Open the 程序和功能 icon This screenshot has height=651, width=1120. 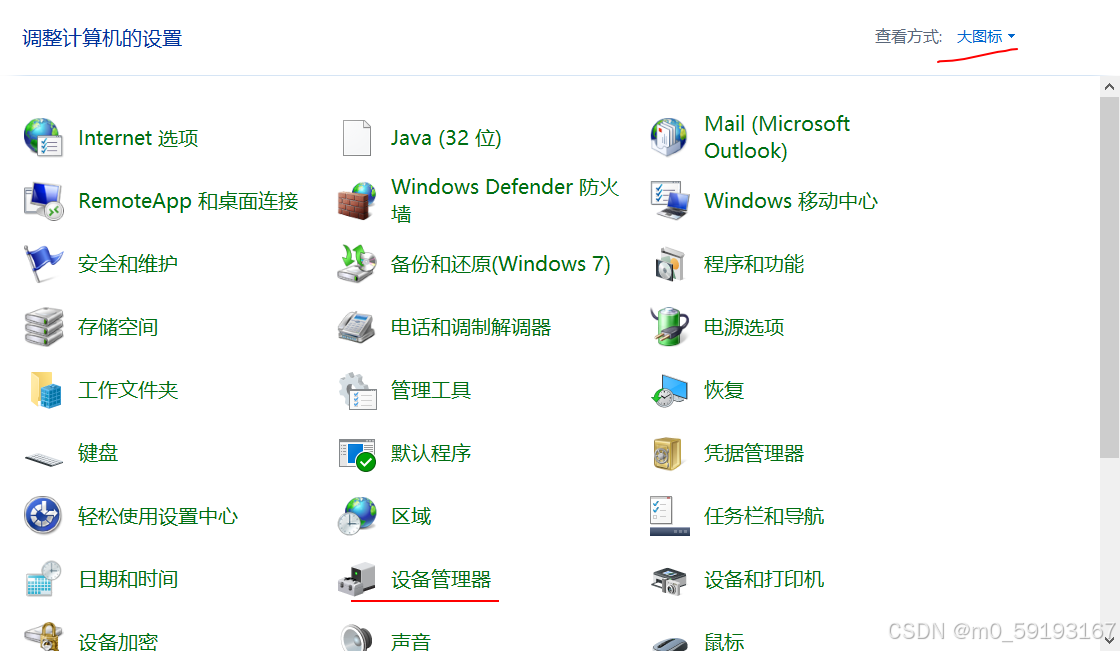coord(669,264)
